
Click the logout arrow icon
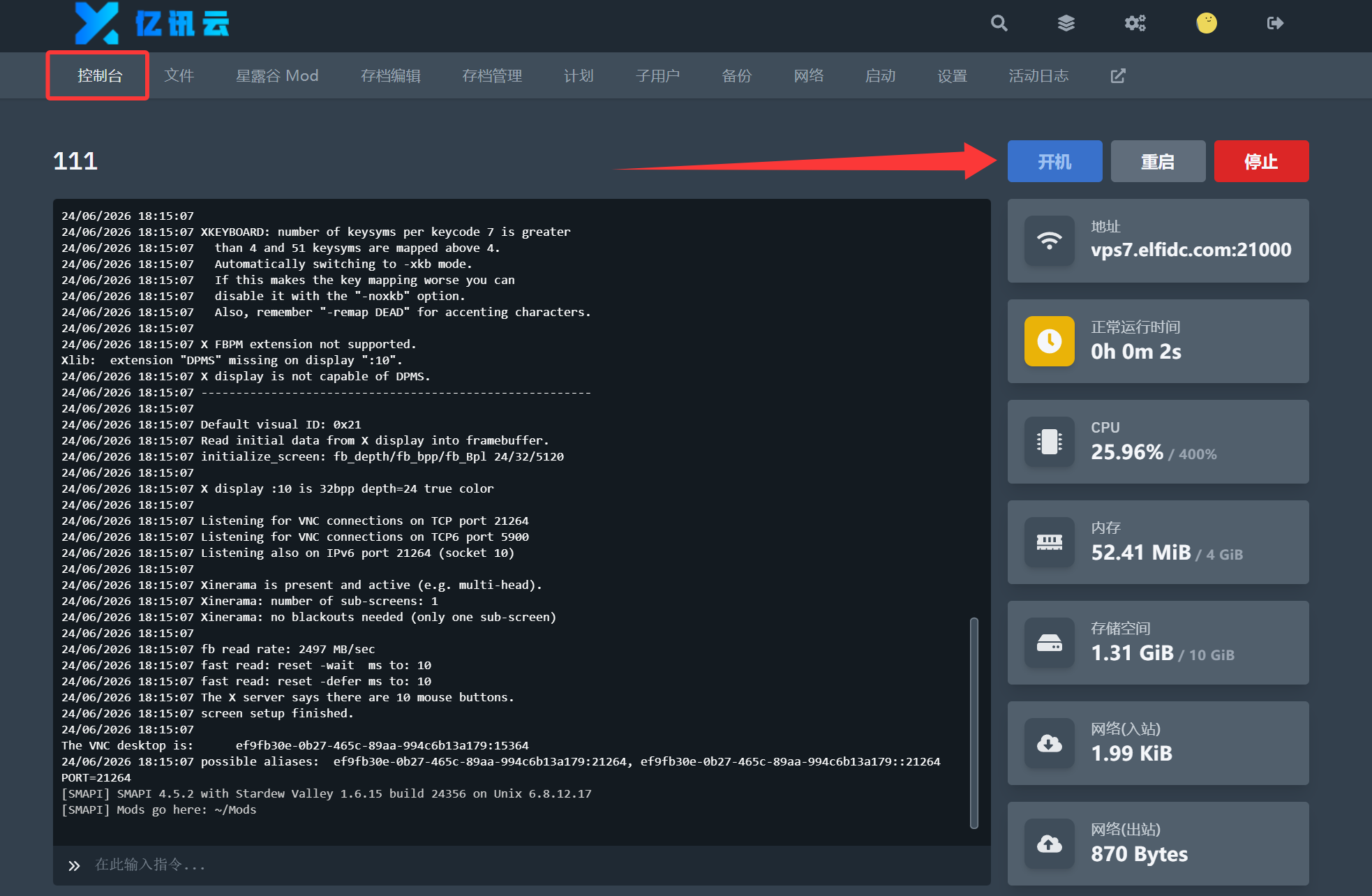point(1275,23)
